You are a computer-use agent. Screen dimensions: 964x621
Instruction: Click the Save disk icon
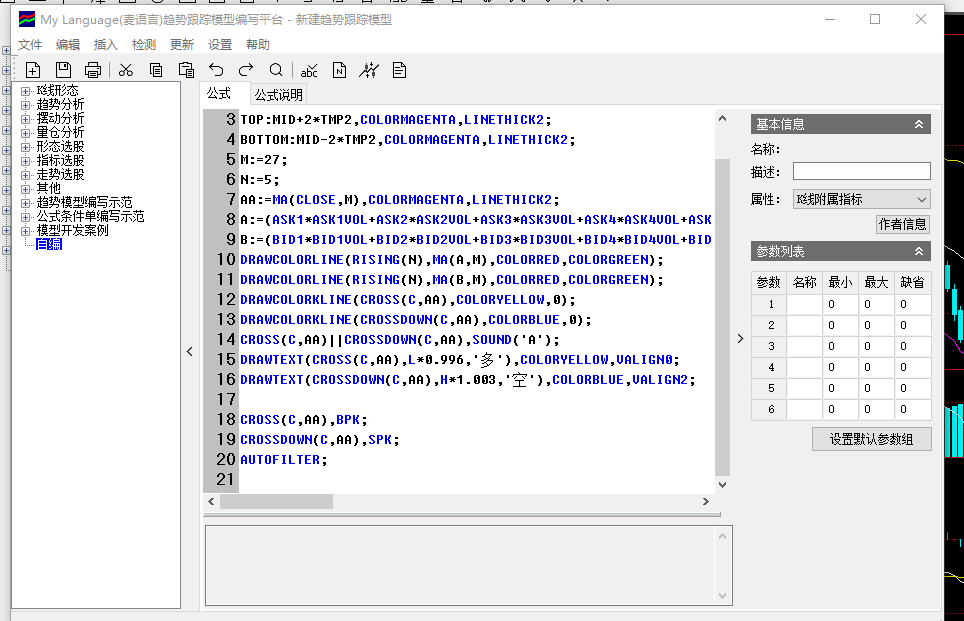[x=63, y=70]
